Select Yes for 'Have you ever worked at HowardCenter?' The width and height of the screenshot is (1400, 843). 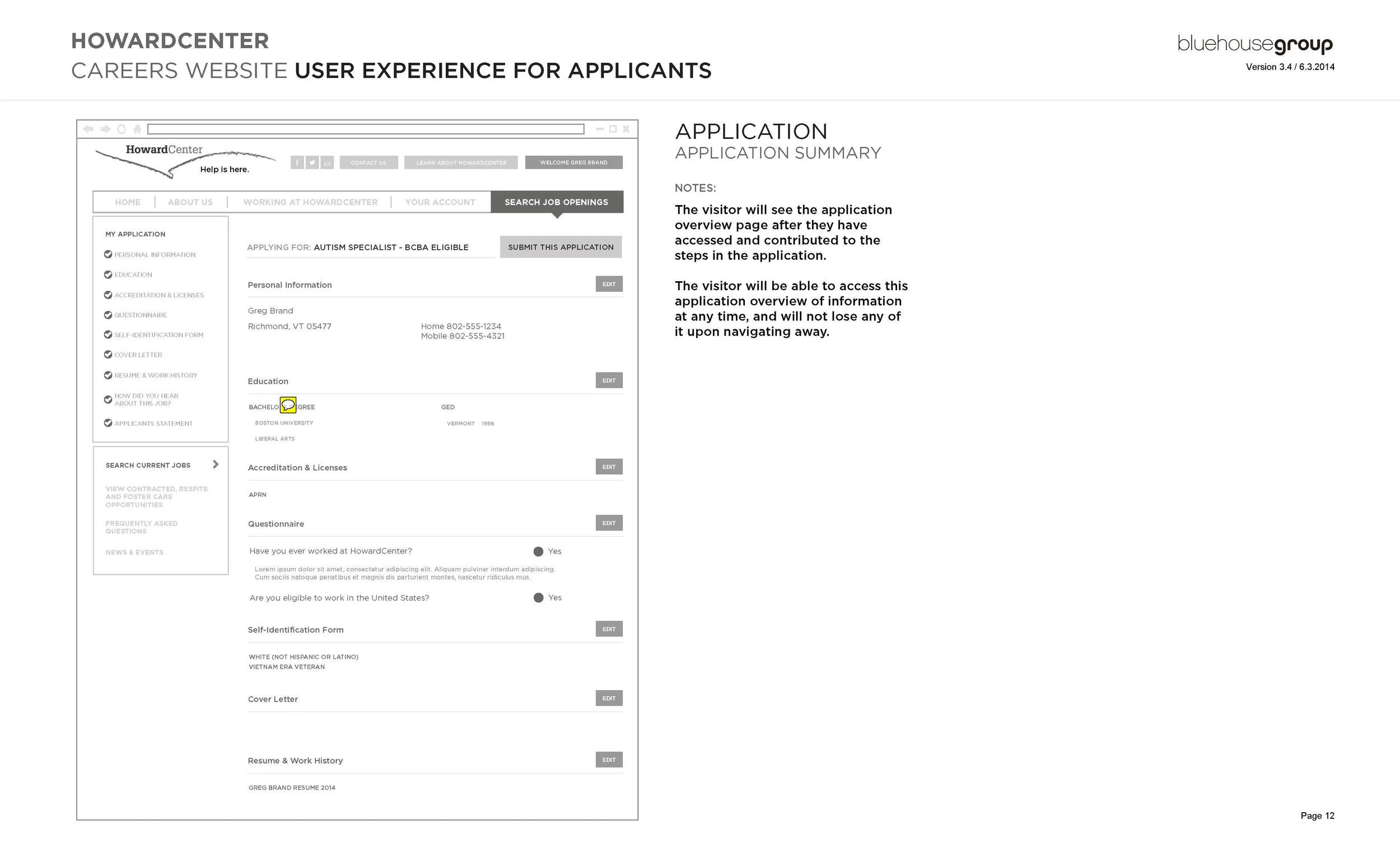click(x=538, y=551)
